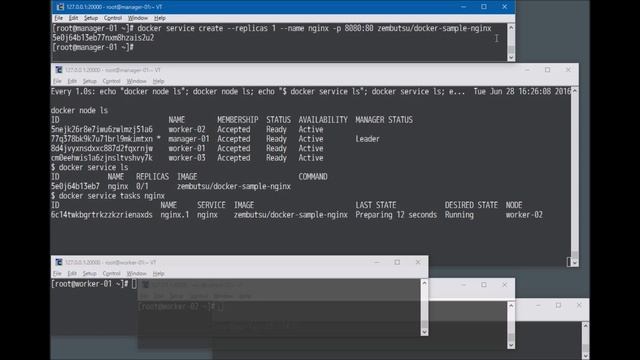Image resolution: width=640 pixels, height=360 pixels.
Task: Click the worker-02 node name row
Action: click(187, 129)
